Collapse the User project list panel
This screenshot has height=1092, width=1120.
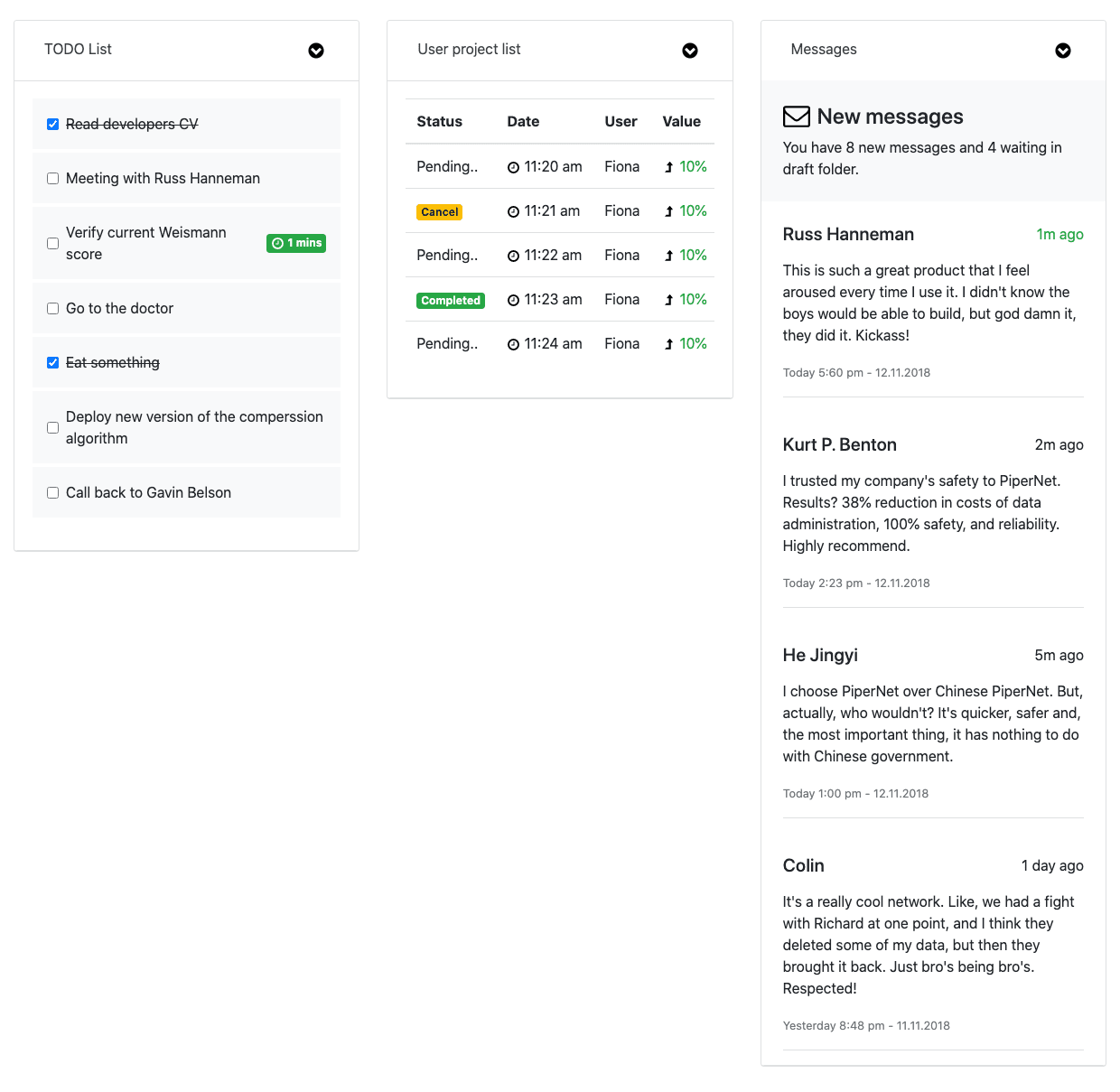pos(690,51)
